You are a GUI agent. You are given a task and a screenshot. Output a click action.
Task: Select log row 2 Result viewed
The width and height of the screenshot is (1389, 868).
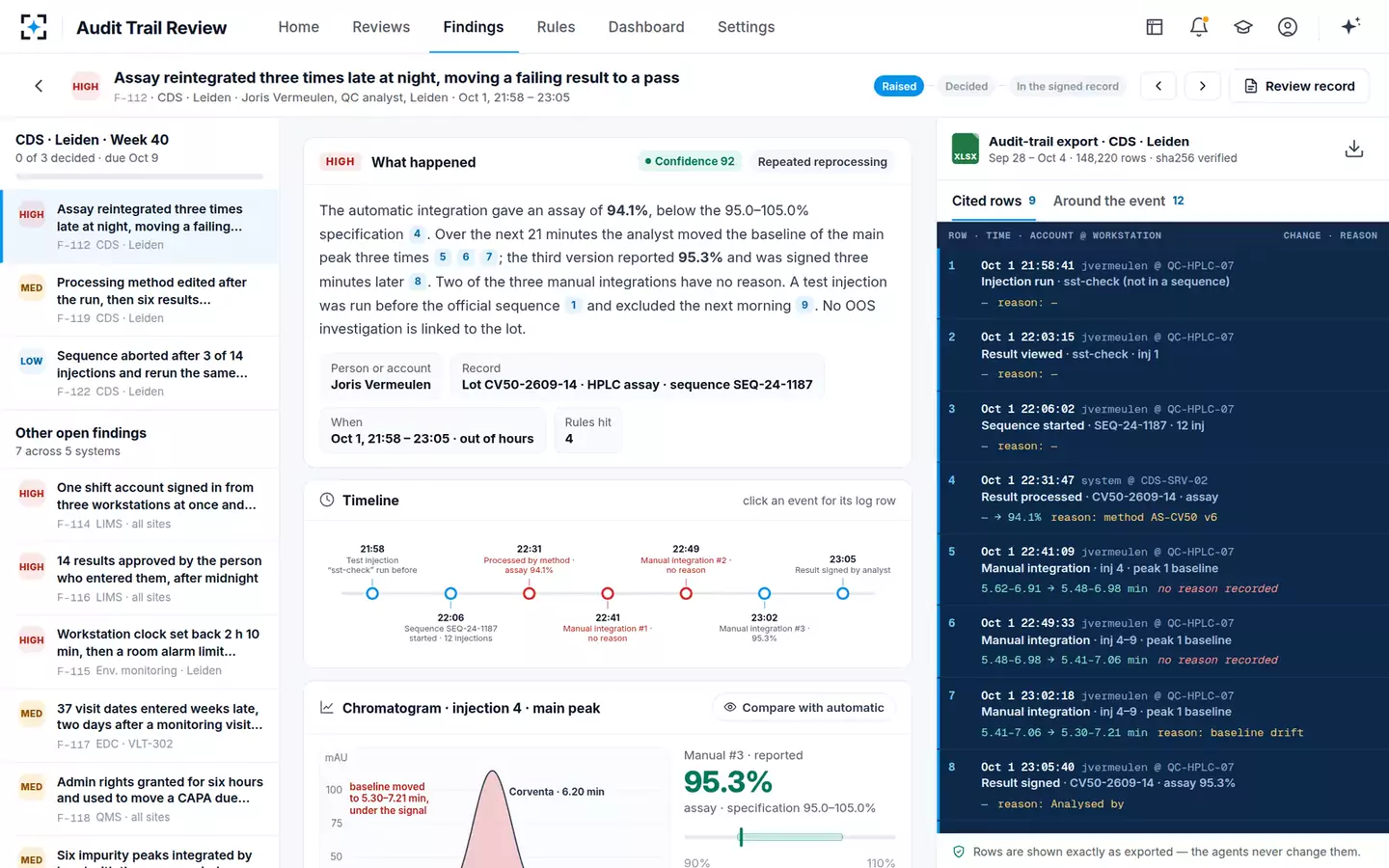pos(1162,355)
